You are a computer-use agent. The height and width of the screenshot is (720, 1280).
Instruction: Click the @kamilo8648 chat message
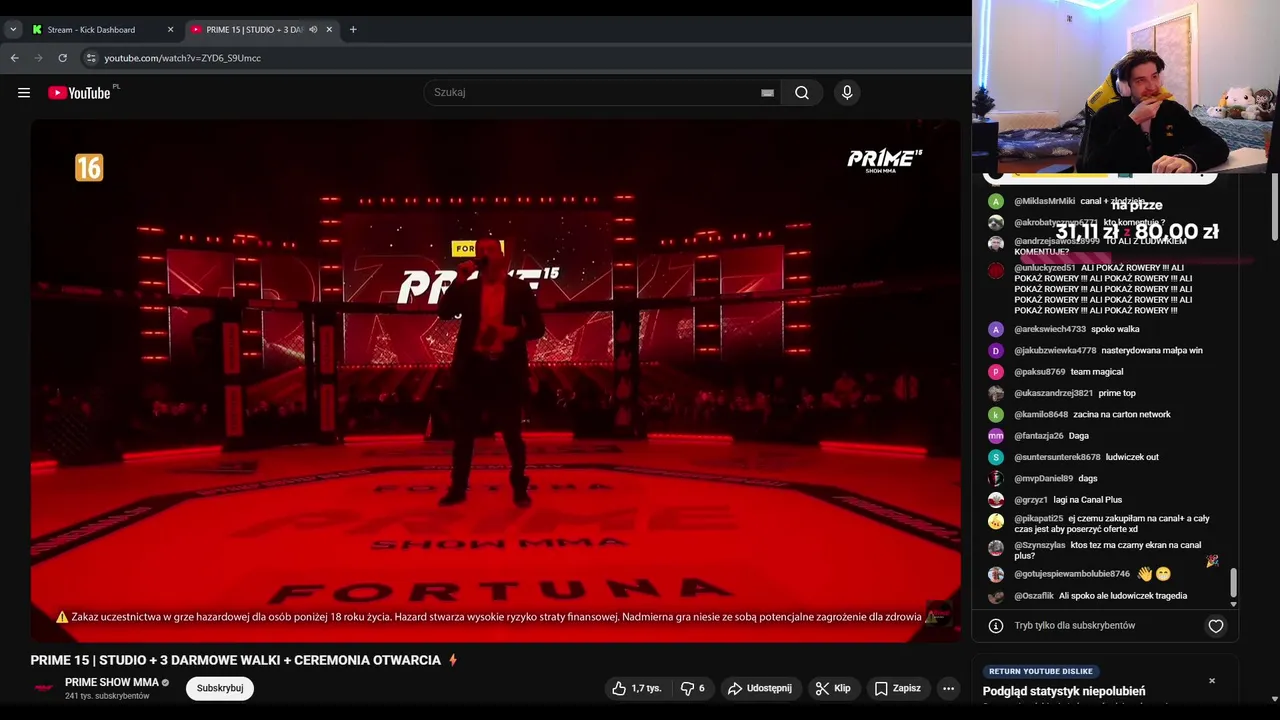click(x=1092, y=415)
